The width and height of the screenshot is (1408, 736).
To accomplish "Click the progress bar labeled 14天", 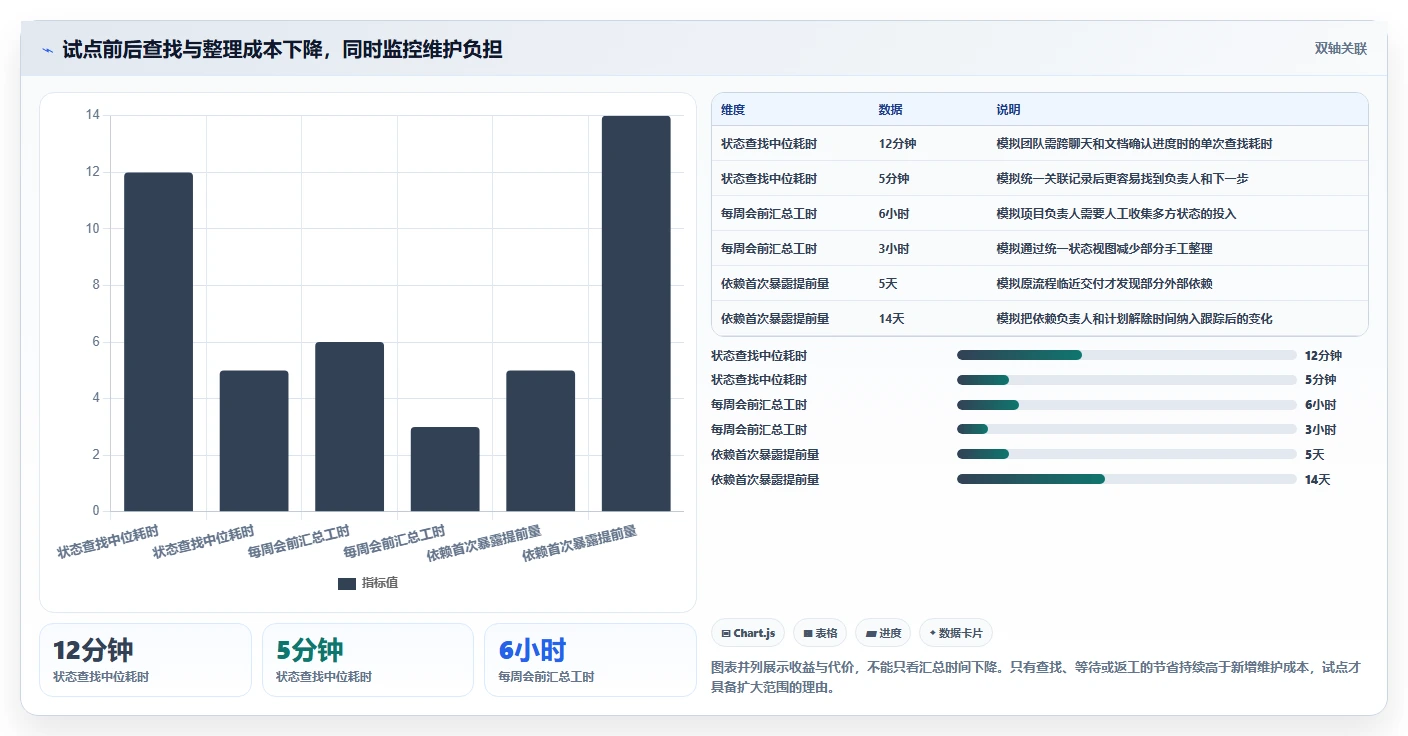I will (x=1127, y=480).
